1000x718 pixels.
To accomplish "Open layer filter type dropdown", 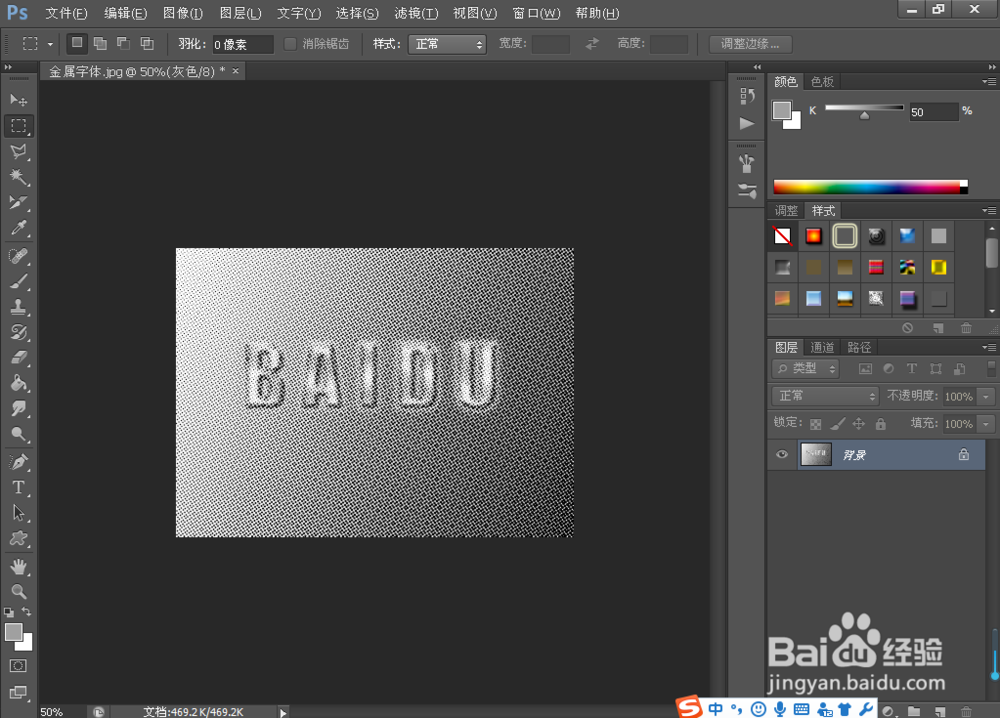I will pyautogui.click(x=805, y=369).
